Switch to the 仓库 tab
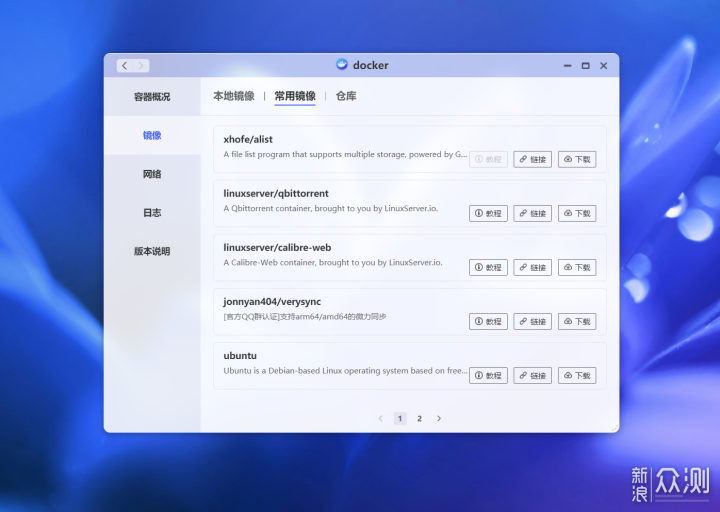 point(346,96)
